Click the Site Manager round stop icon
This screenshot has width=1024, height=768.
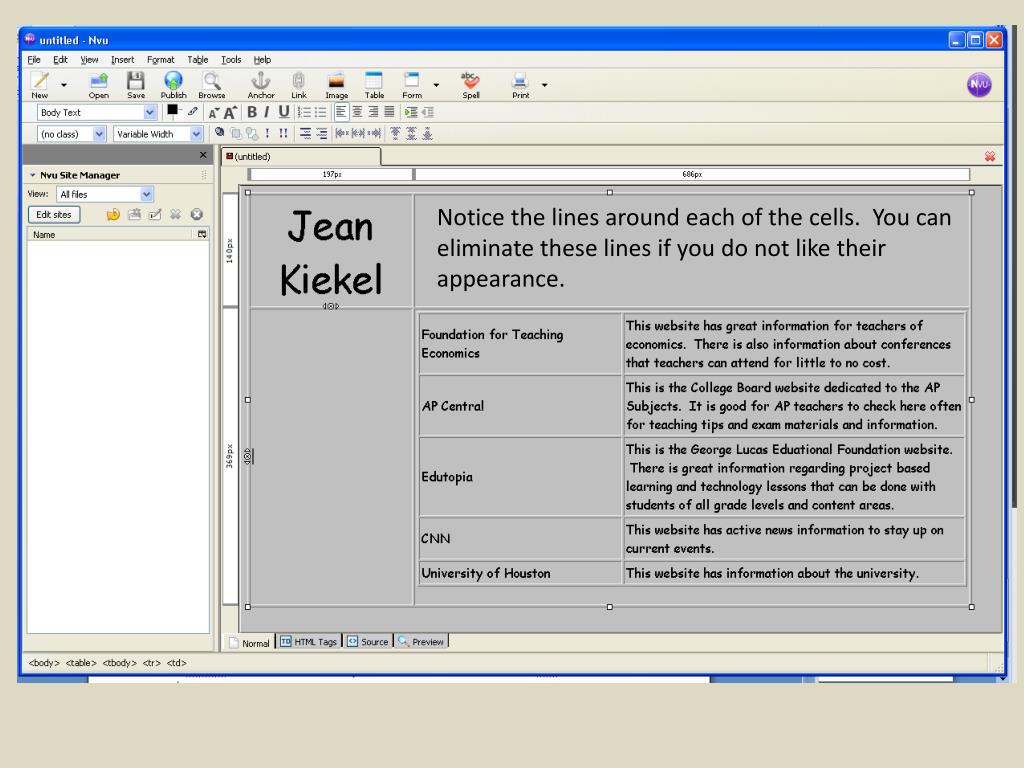tap(197, 214)
